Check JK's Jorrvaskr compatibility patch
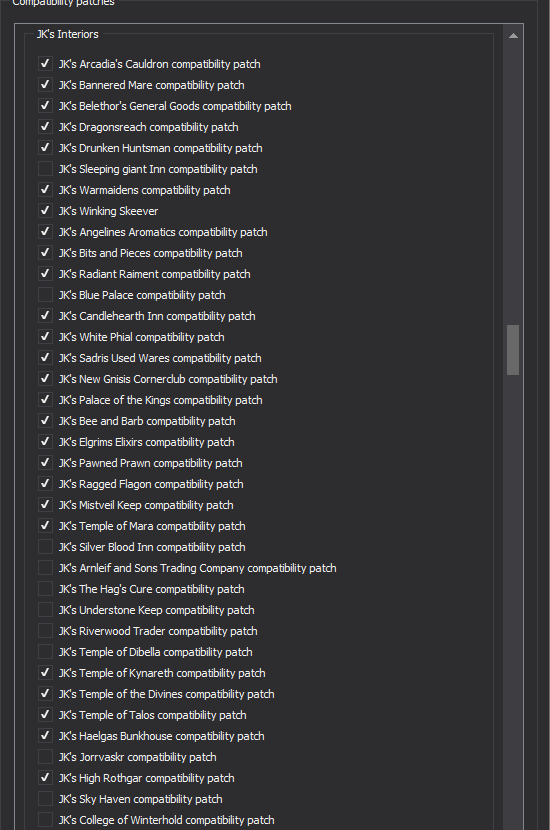 (x=46, y=757)
